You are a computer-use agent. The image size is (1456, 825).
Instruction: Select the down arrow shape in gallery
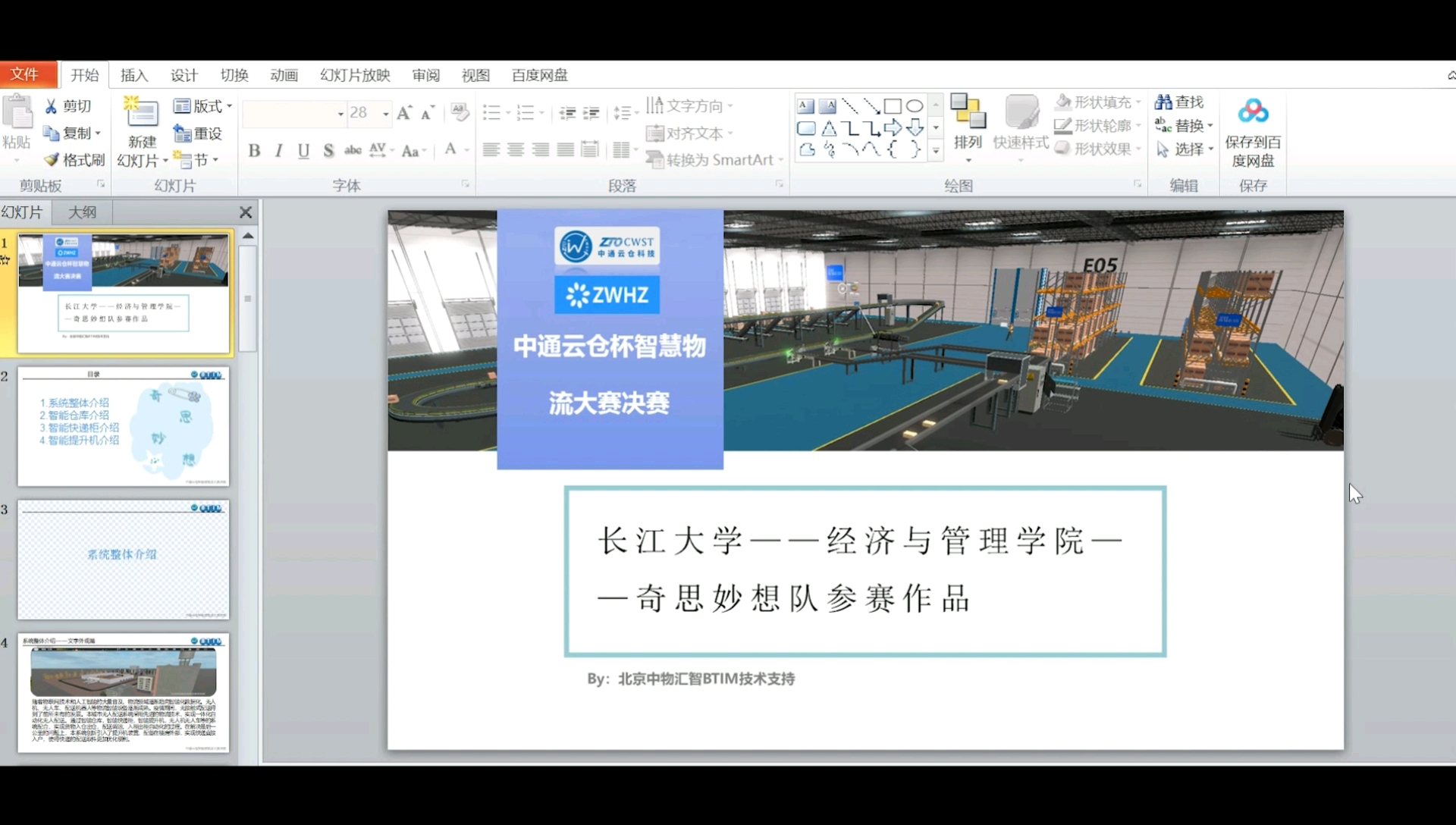tap(915, 127)
